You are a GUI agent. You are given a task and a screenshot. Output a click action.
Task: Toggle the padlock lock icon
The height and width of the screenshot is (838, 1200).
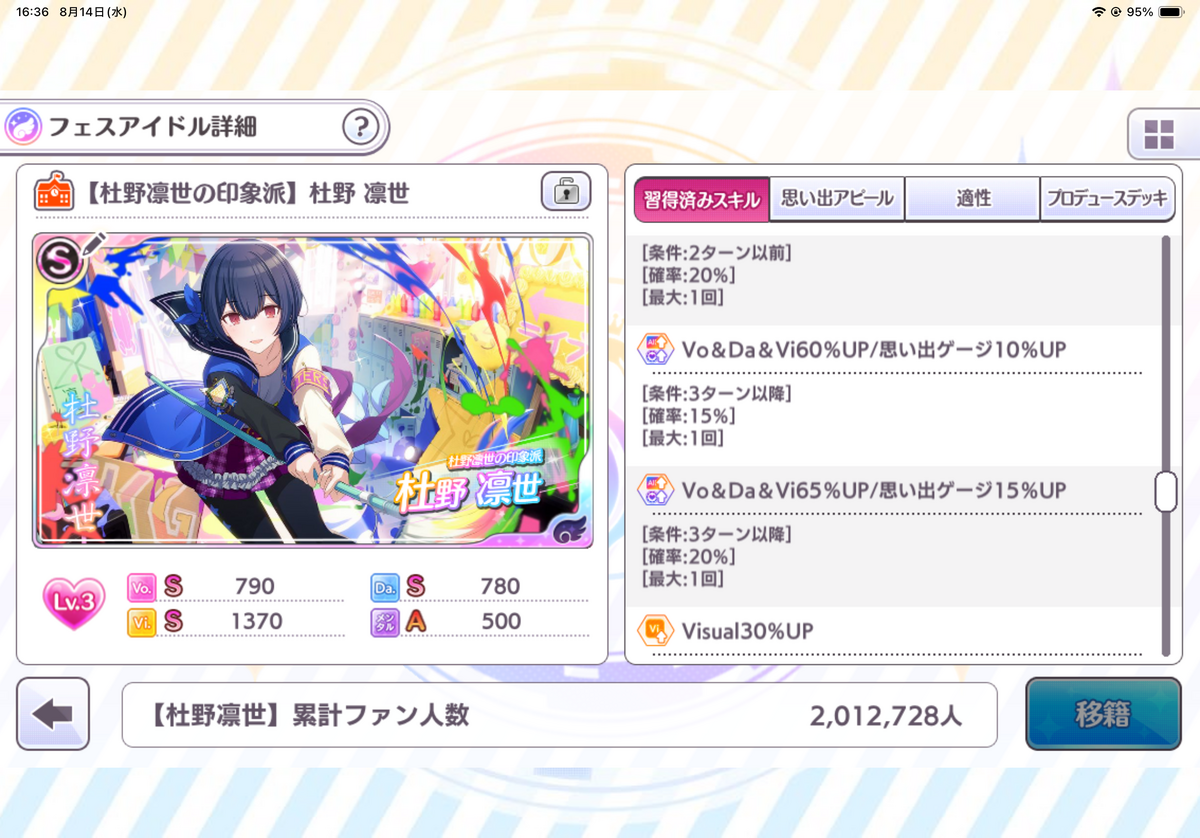(566, 191)
